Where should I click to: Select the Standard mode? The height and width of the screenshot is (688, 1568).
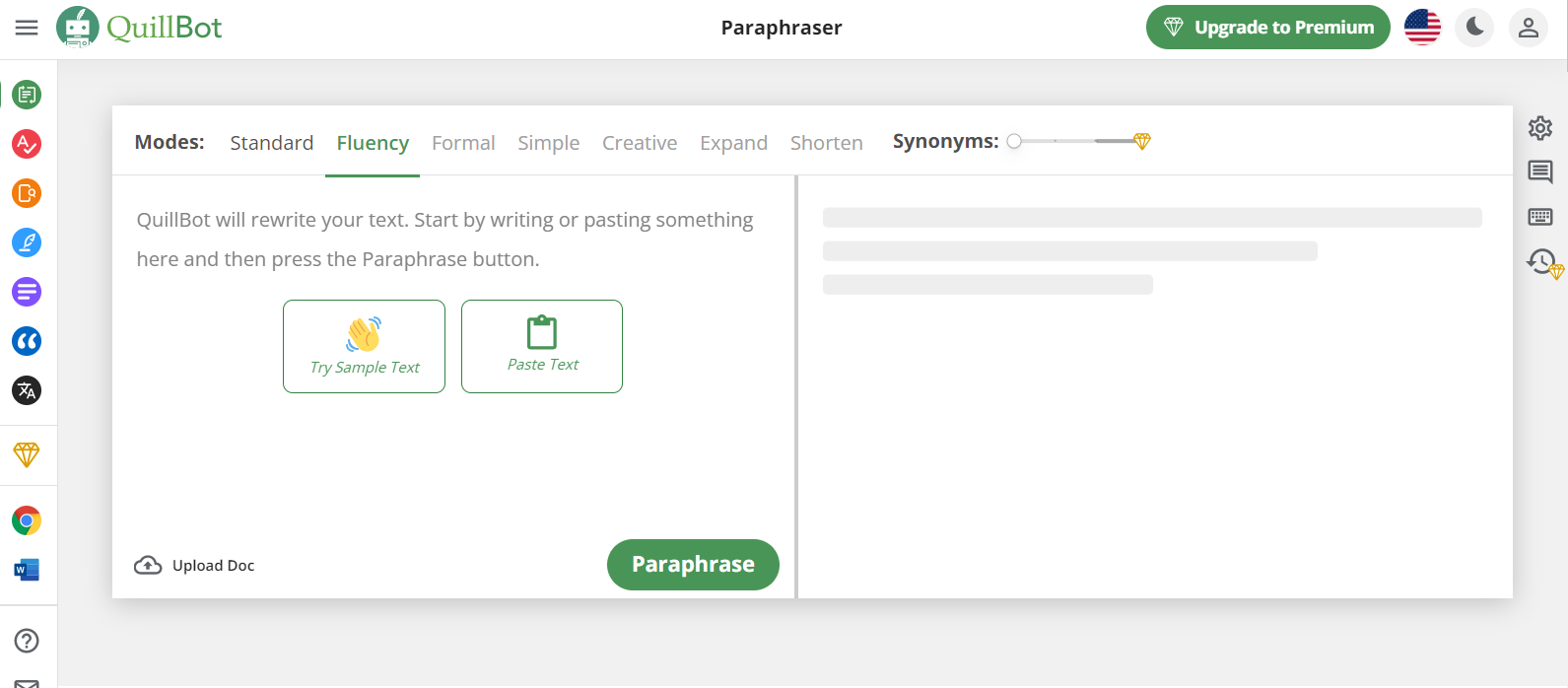[272, 143]
